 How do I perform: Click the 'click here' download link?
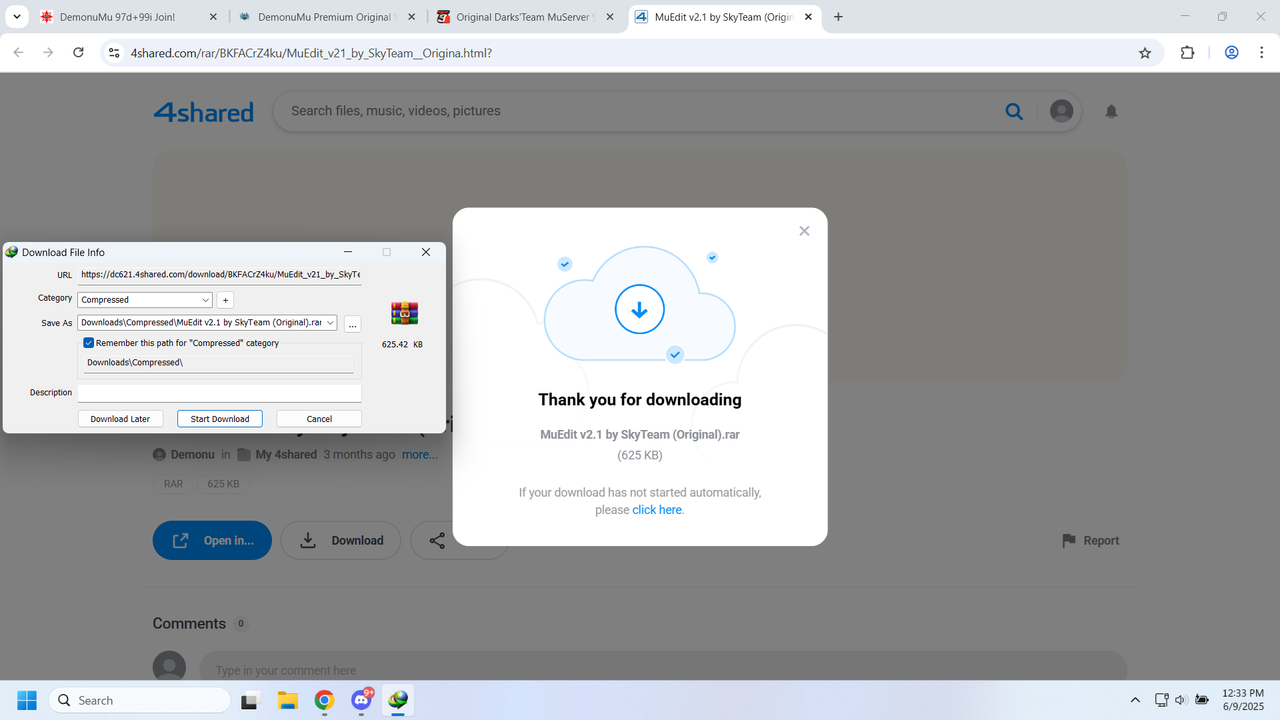657,510
